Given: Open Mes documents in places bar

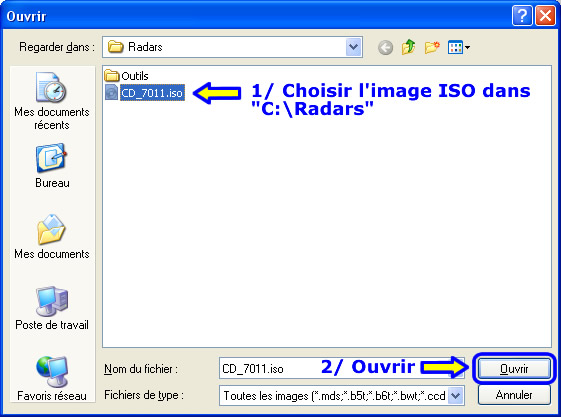Looking at the screenshot, I should pos(52,236).
